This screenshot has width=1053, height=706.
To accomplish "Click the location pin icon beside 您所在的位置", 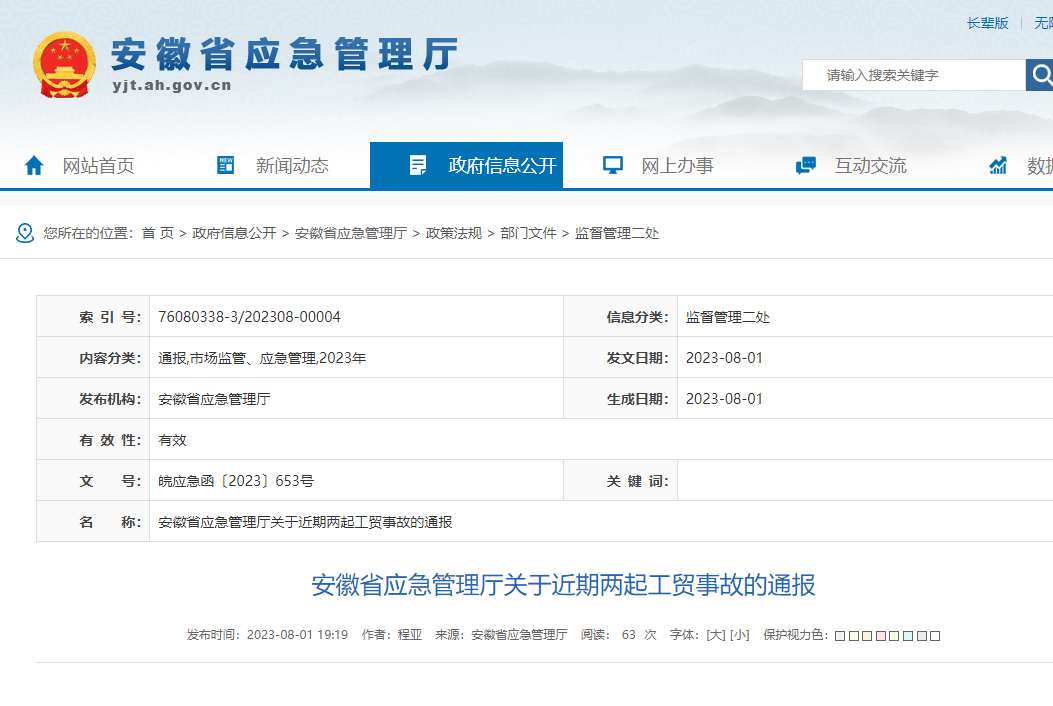I will click(x=25, y=233).
